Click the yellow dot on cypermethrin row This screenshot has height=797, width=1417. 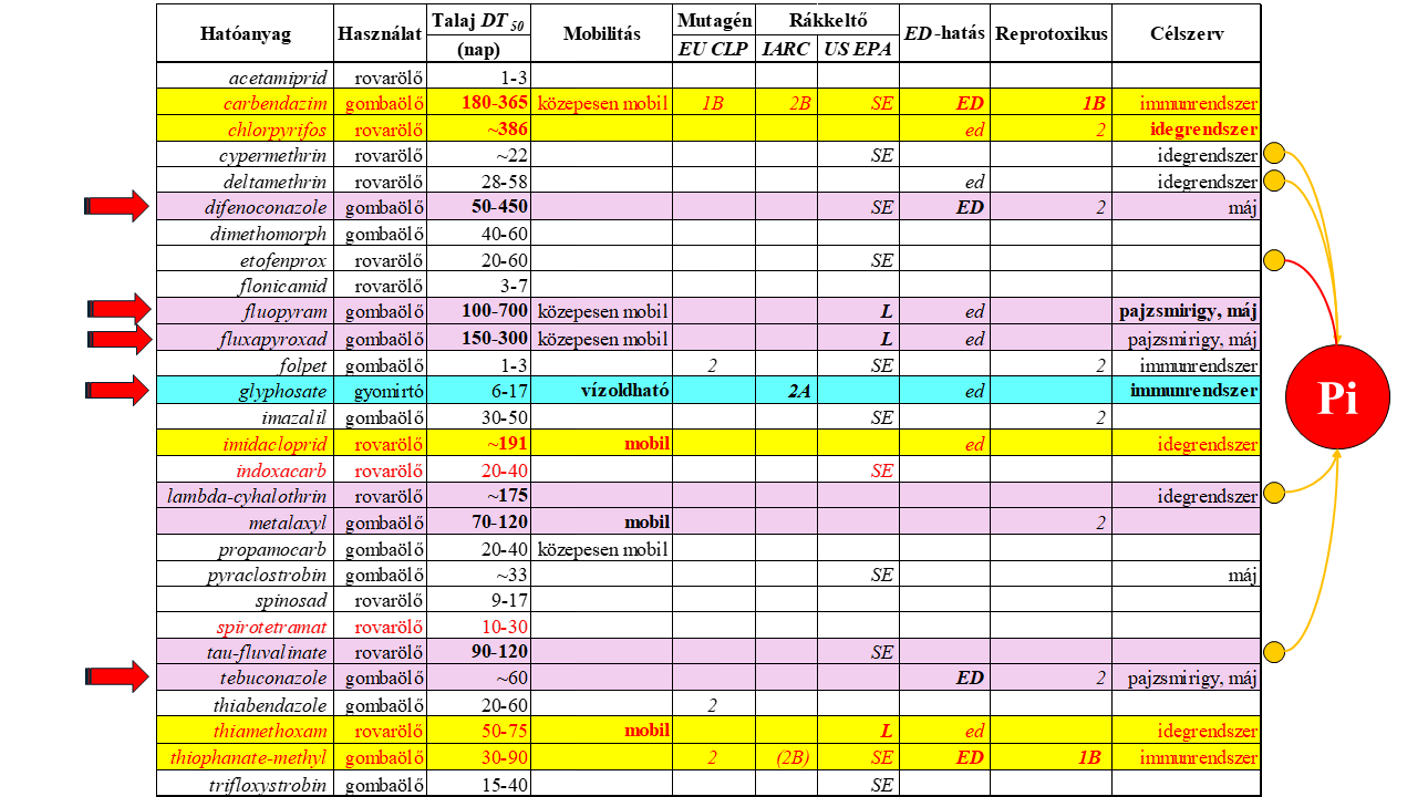[1274, 155]
